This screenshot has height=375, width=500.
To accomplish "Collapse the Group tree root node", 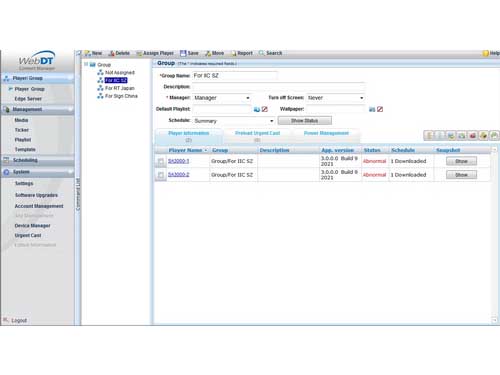I will click(86, 64).
